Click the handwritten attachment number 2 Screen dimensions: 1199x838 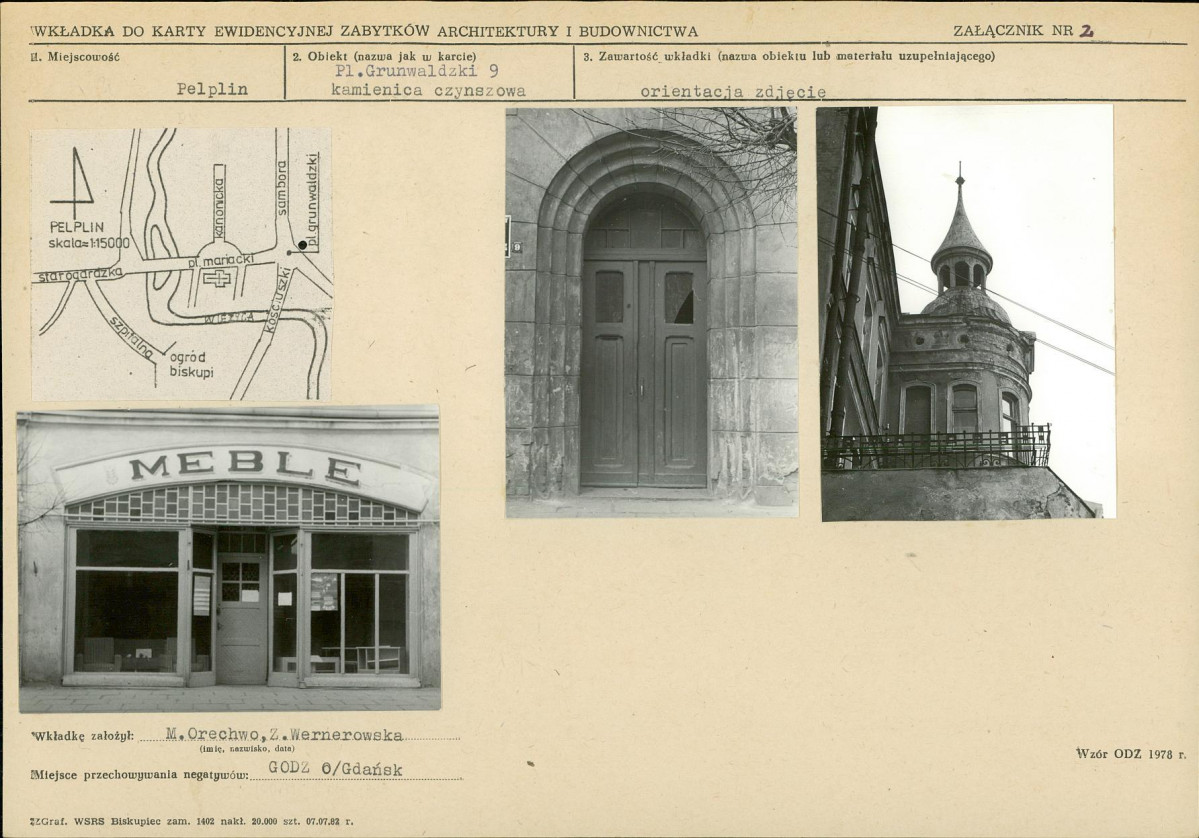1086,30
